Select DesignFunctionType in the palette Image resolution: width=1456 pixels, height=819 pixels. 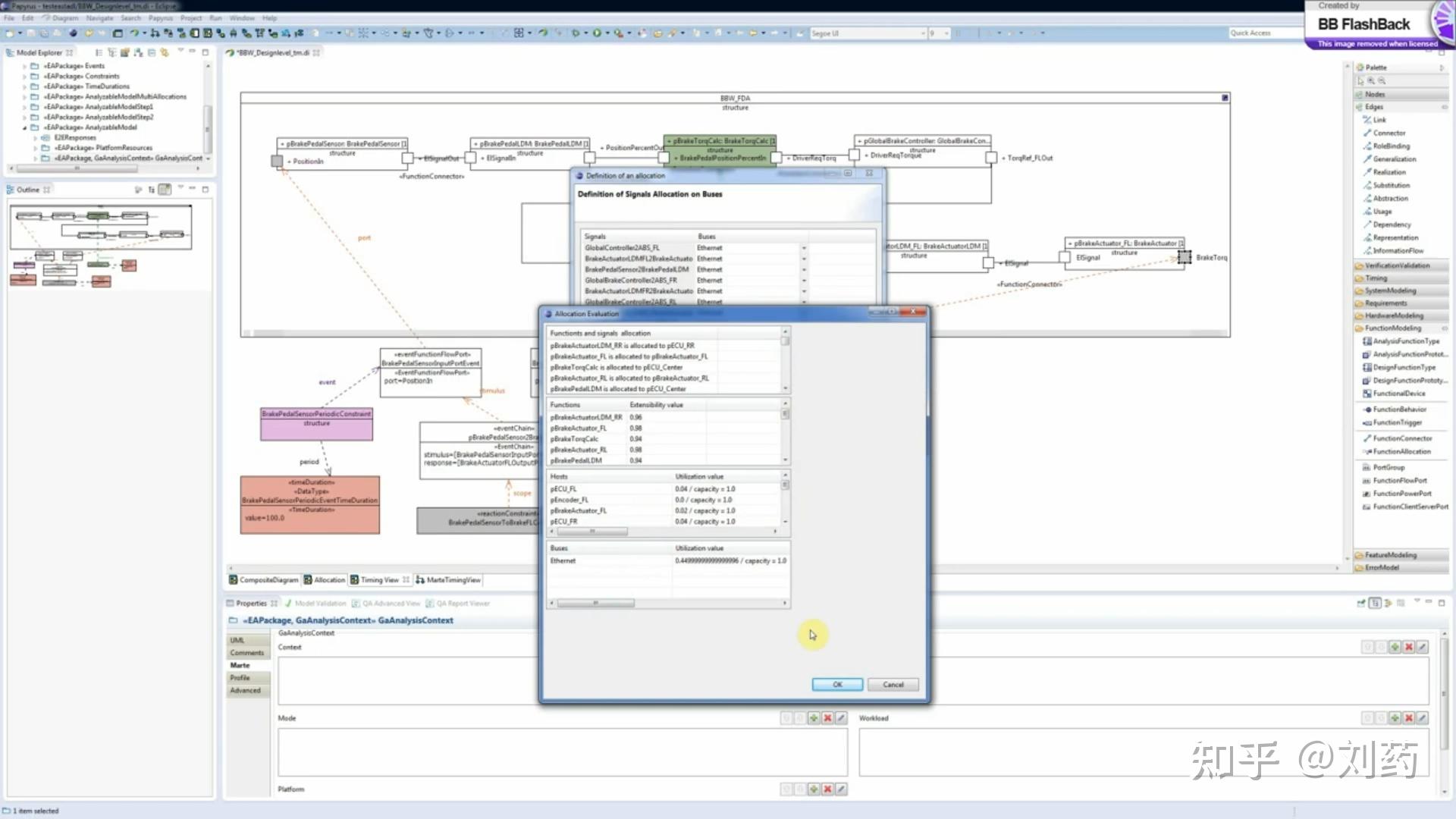point(1404,367)
